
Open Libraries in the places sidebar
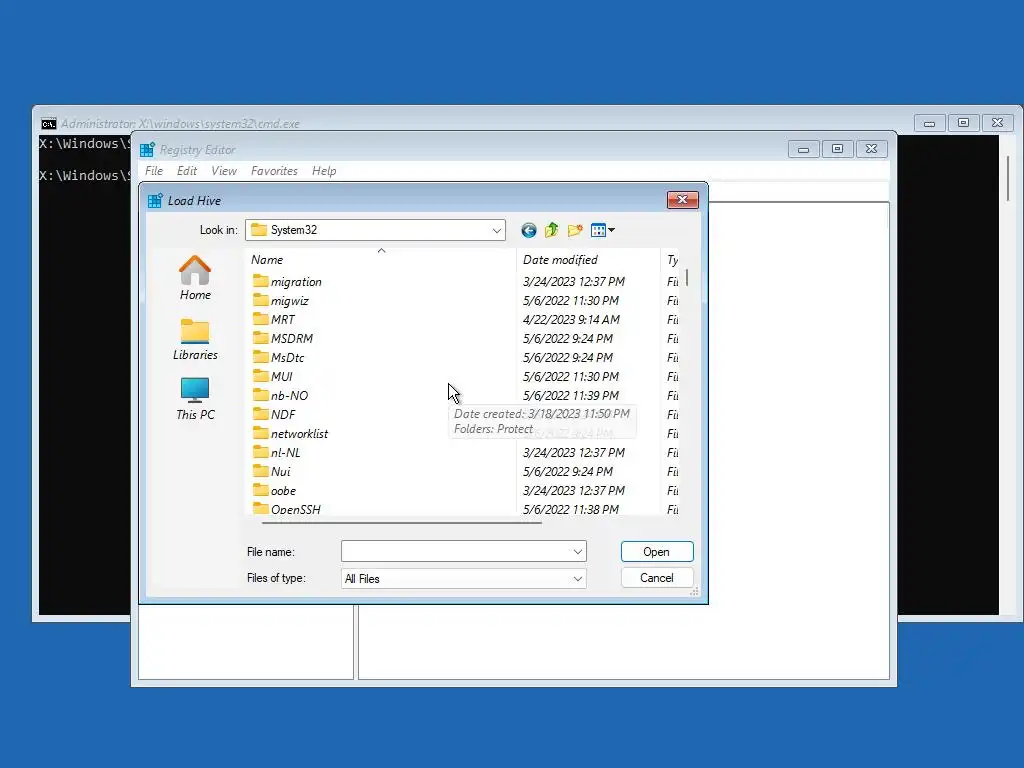[195, 340]
